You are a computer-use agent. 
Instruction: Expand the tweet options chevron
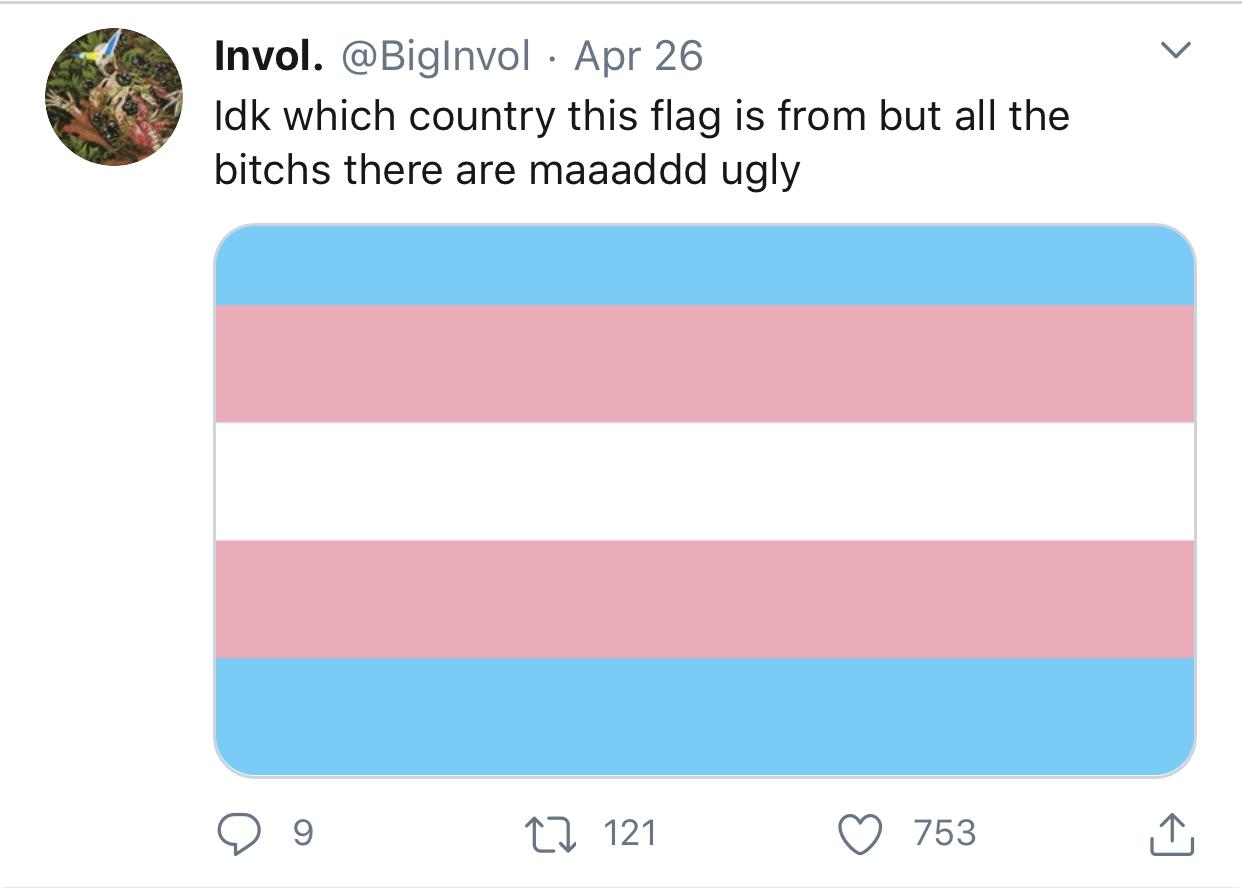click(x=1178, y=49)
